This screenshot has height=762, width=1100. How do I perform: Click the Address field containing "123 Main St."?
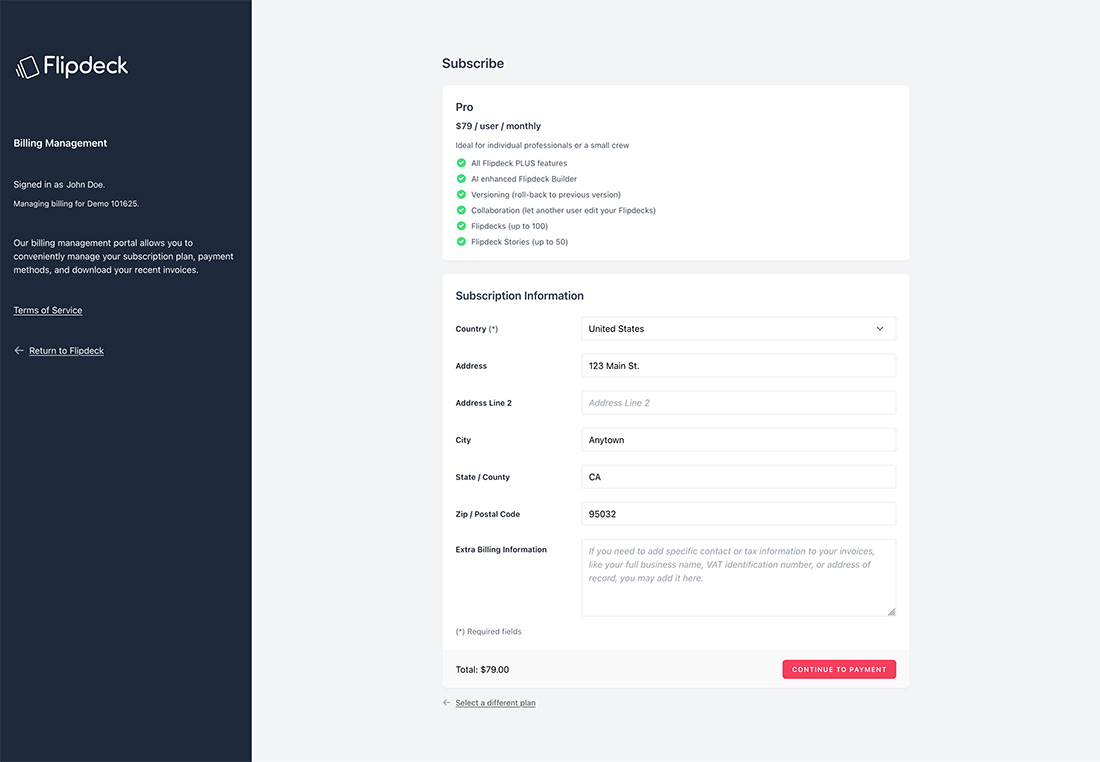(738, 365)
